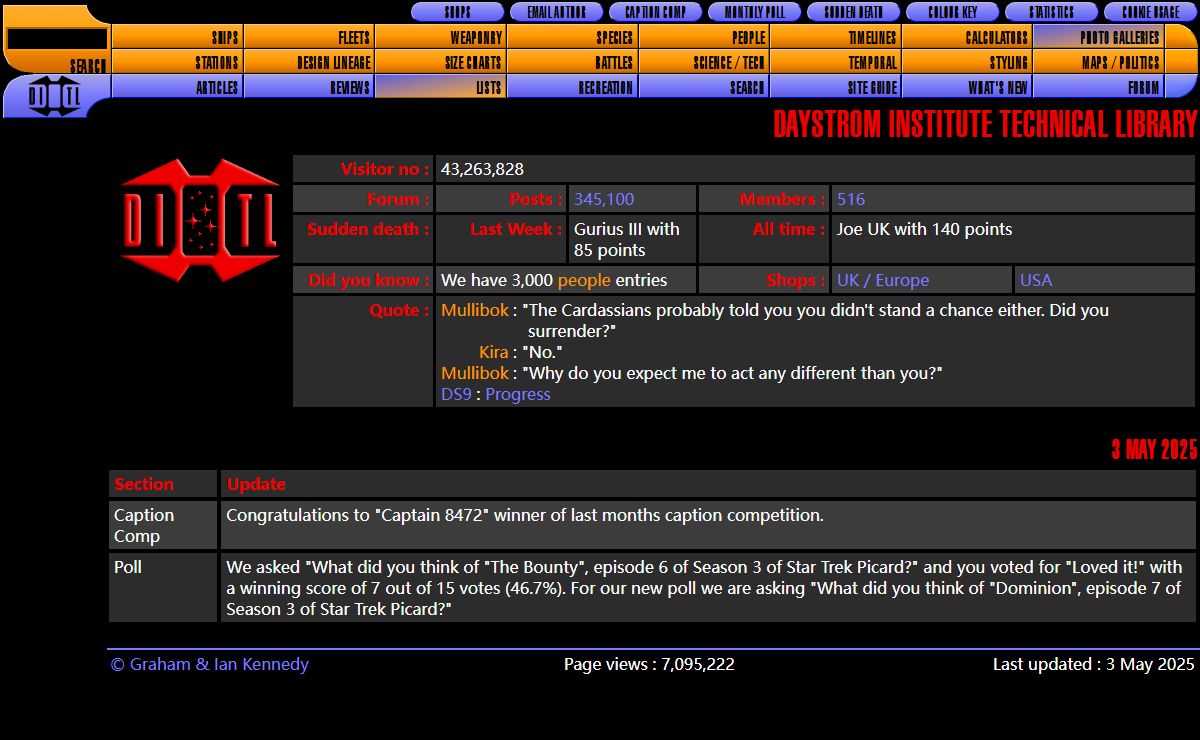Go to the Fleets section

309,37
